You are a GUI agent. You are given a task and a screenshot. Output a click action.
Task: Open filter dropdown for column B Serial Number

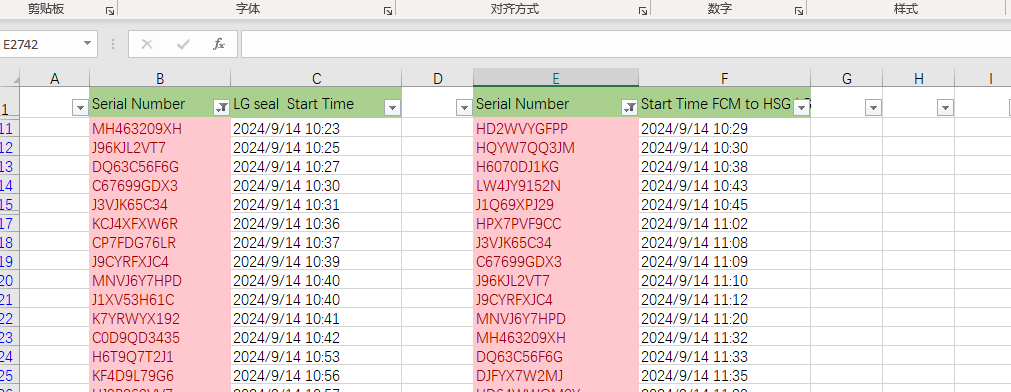[x=221, y=108]
